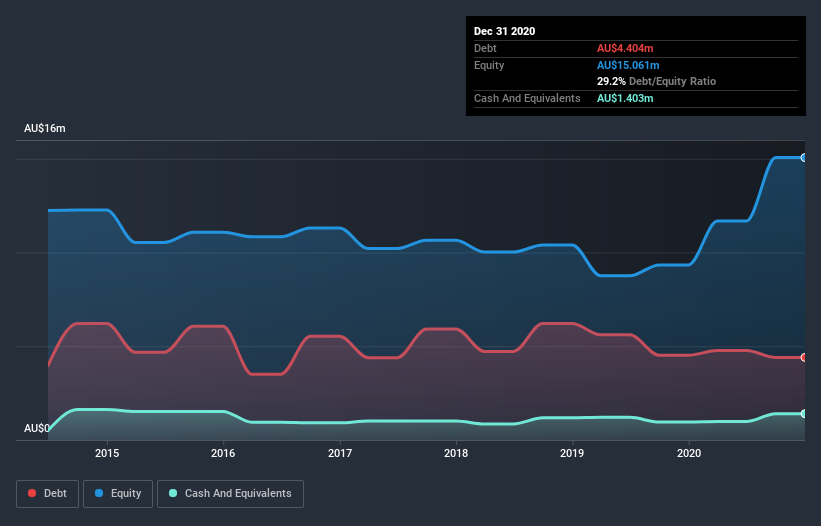Viewport: 821px width, 526px height.
Task: Click the 2016 x-axis label
Action: (x=223, y=453)
